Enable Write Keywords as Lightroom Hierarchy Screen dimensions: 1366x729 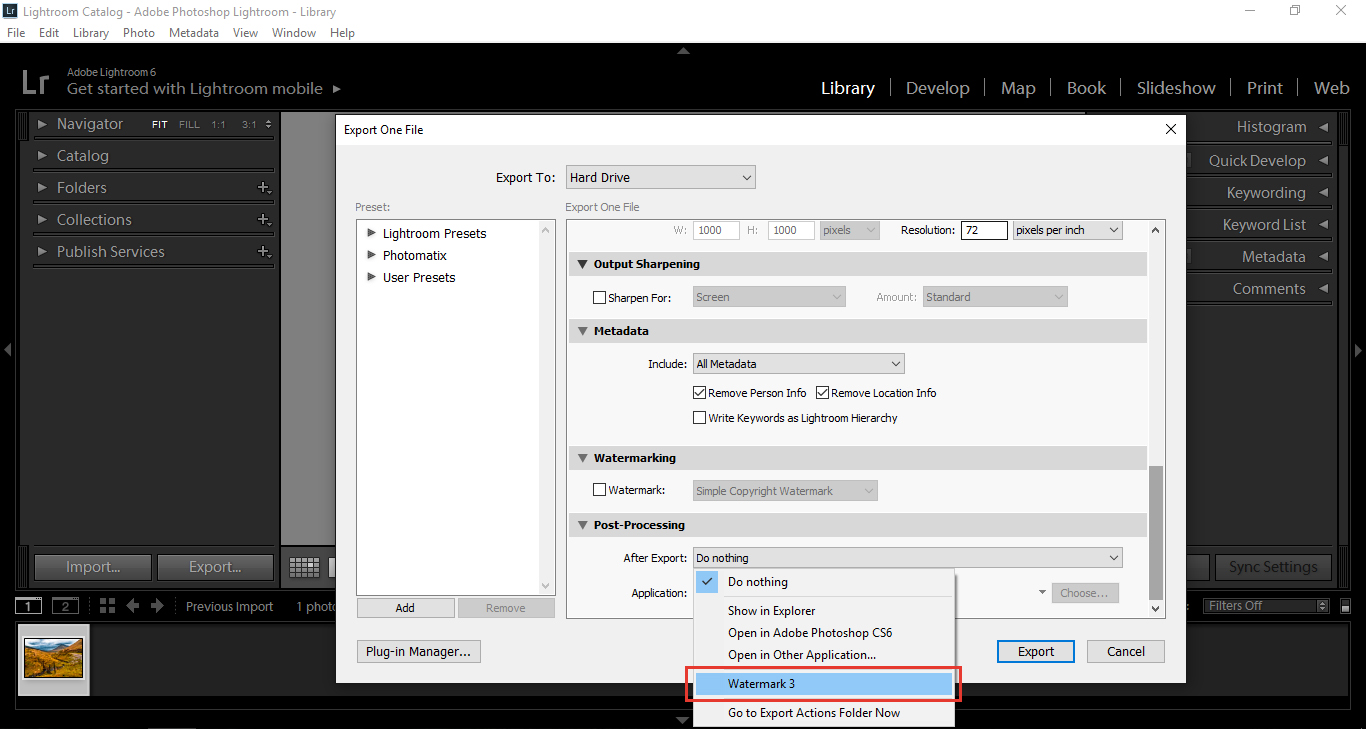click(x=700, y=418)
